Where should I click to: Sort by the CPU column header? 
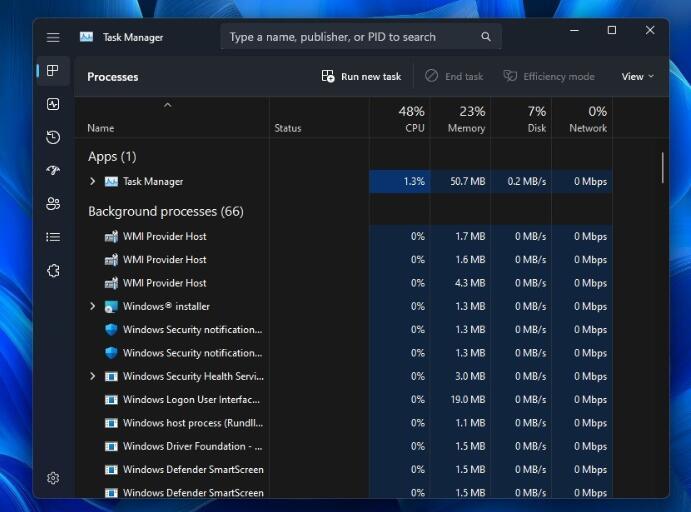pos(400,119)
